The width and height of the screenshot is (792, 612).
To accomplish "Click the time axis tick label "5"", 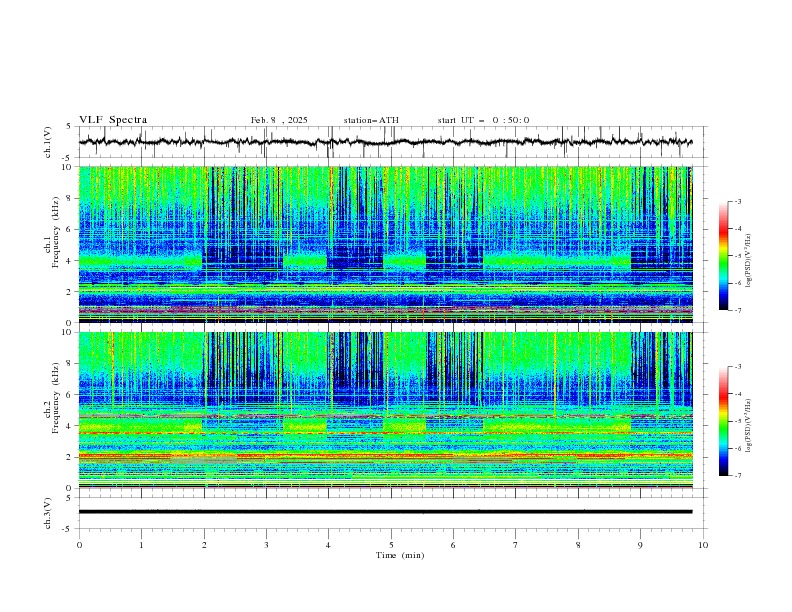I will click(391, 545).
